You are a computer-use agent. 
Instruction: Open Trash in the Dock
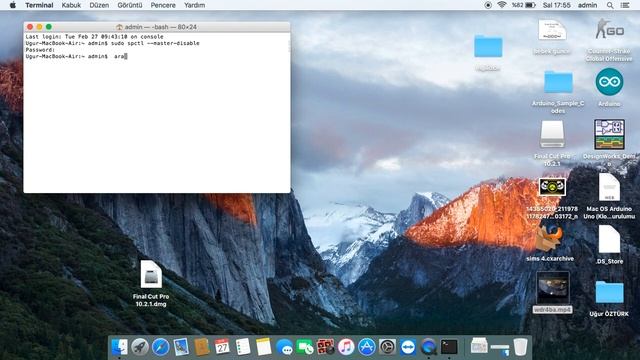pos(520,347)
